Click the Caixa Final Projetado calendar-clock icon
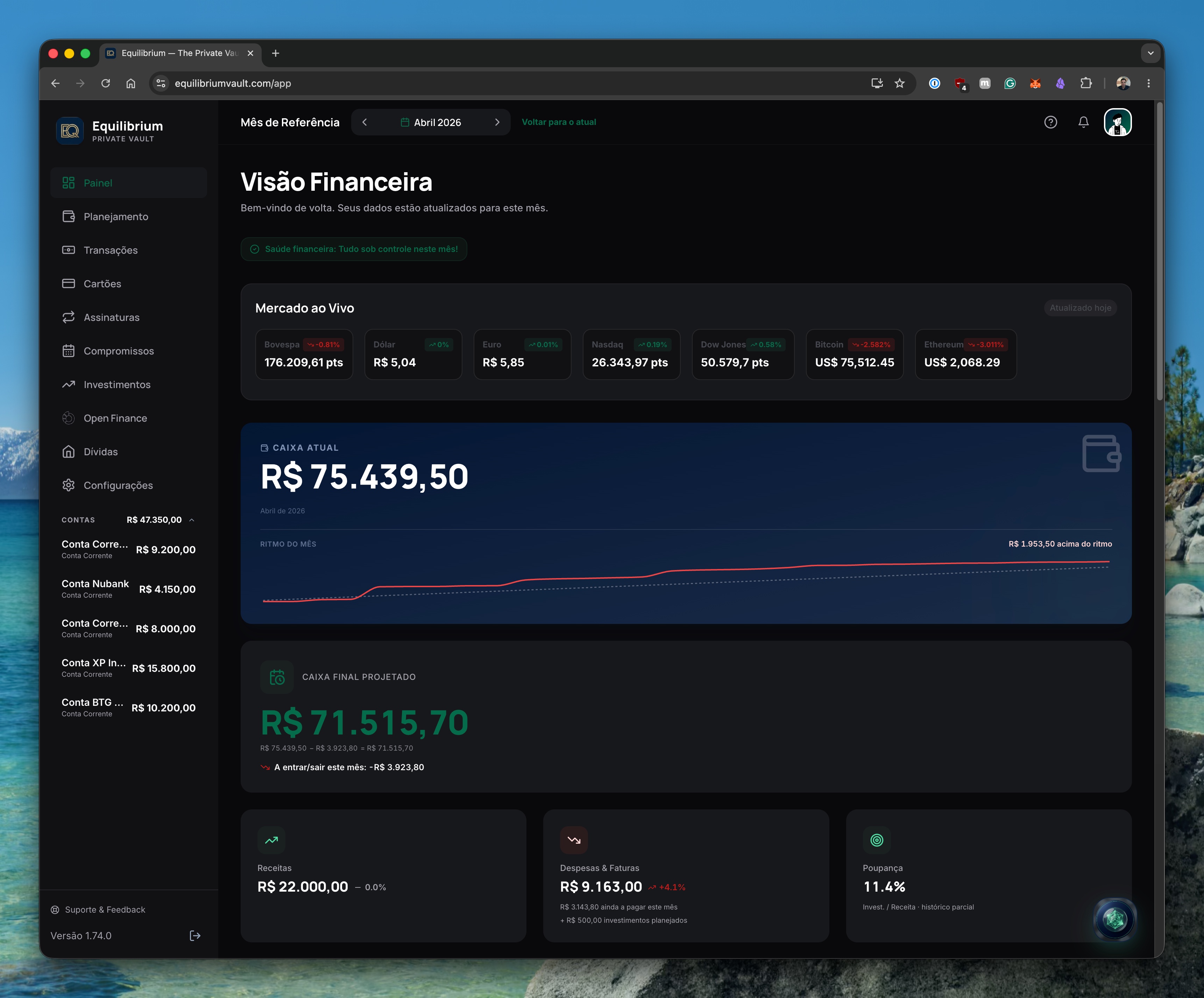 [277, 677]
